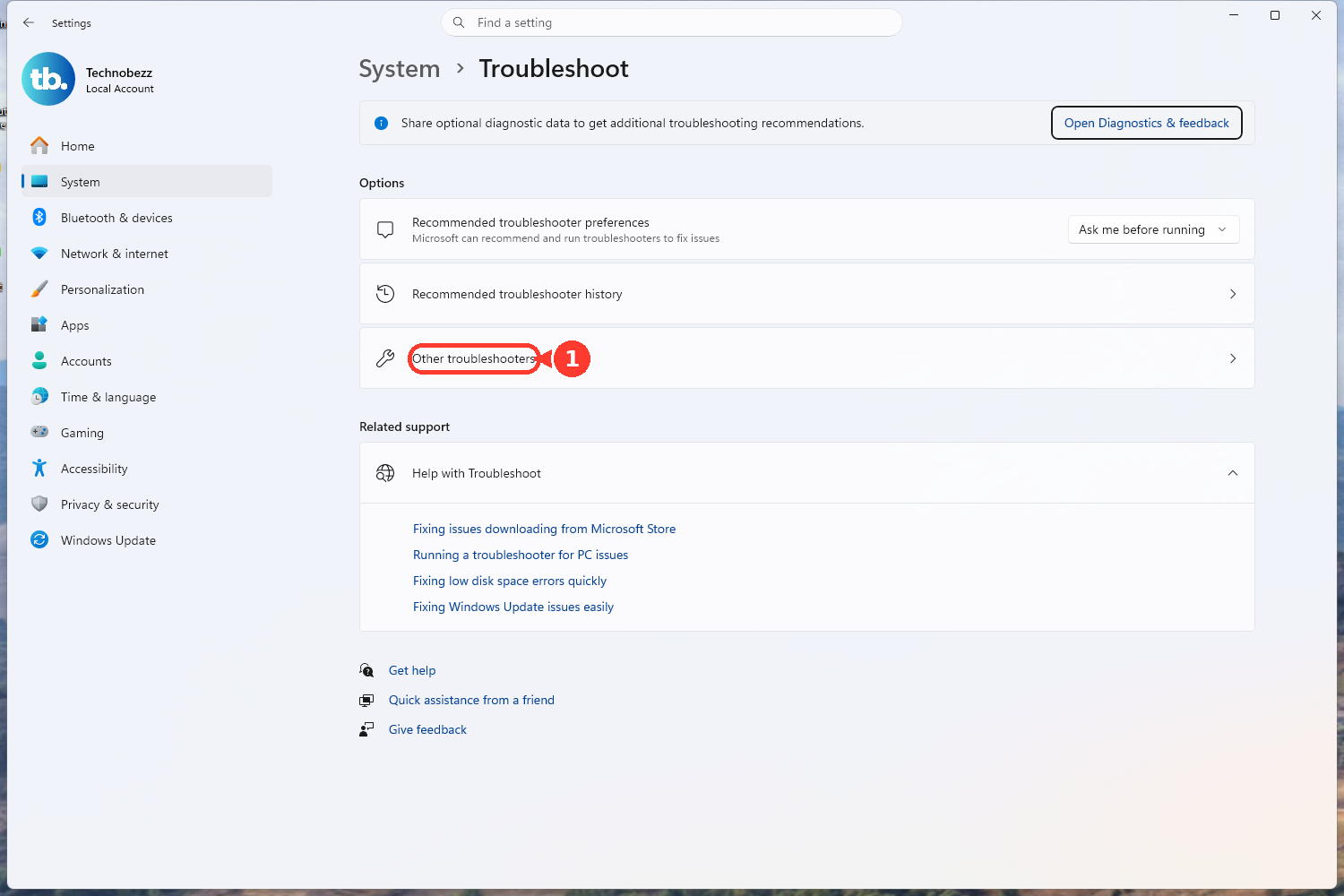Click the Privacy shield icon

39,504
